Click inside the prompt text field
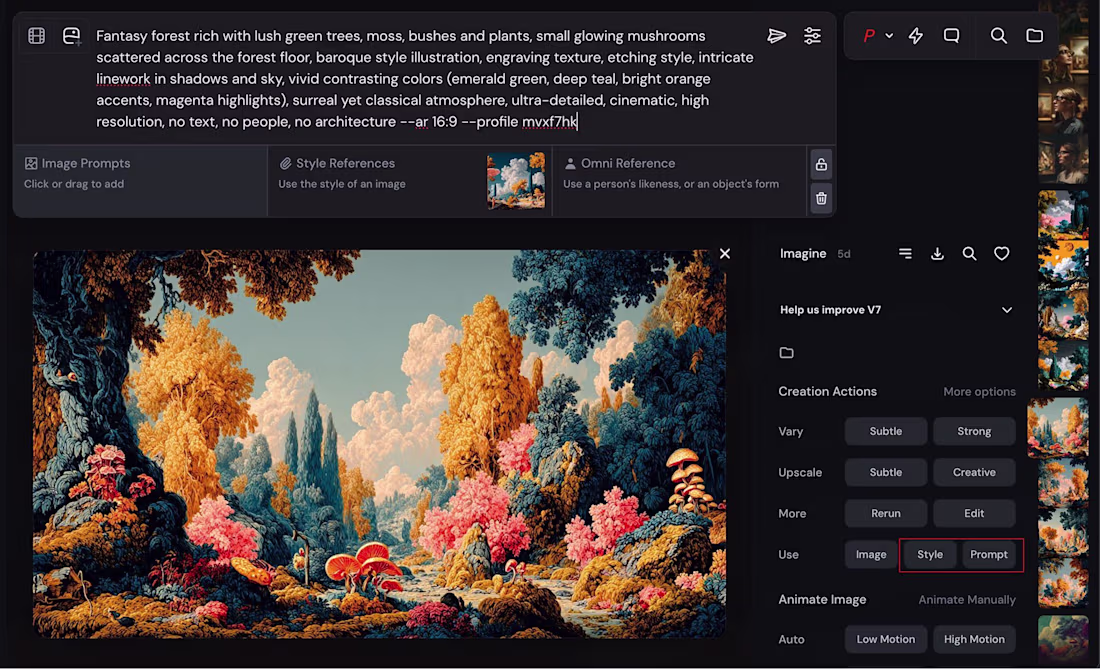Viewport: 1100px width, 669px height. pyautogui.click(x=424, y=79)
